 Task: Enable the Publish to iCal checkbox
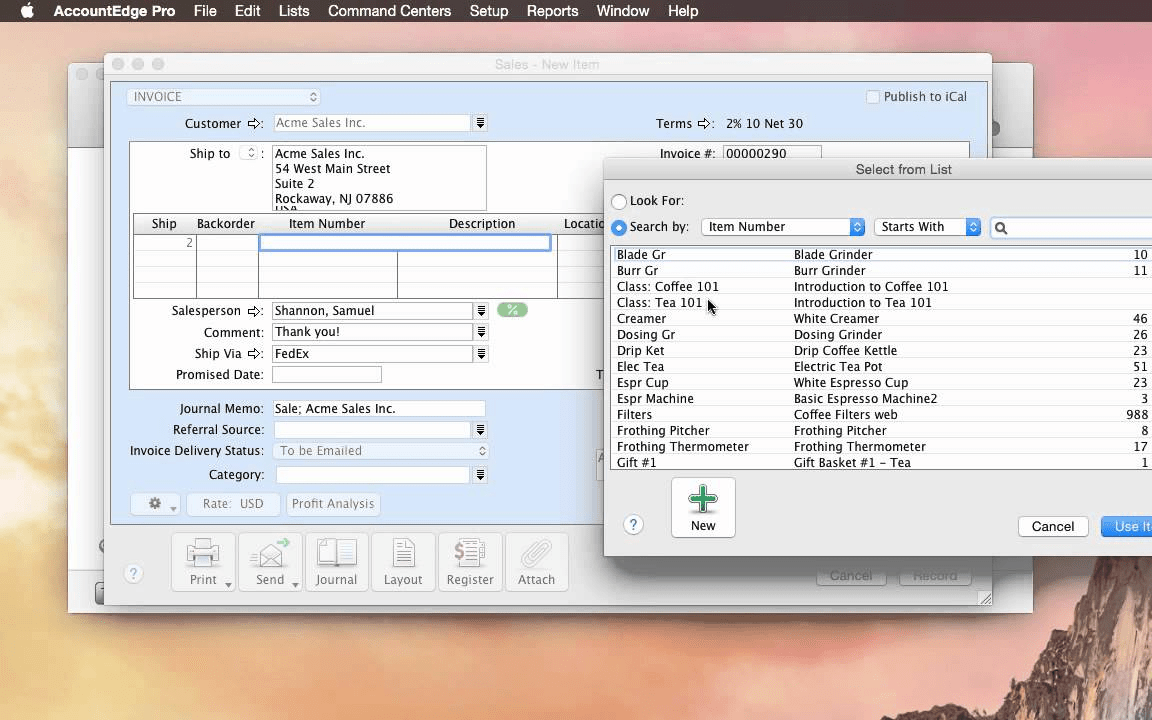click(872, 96)
